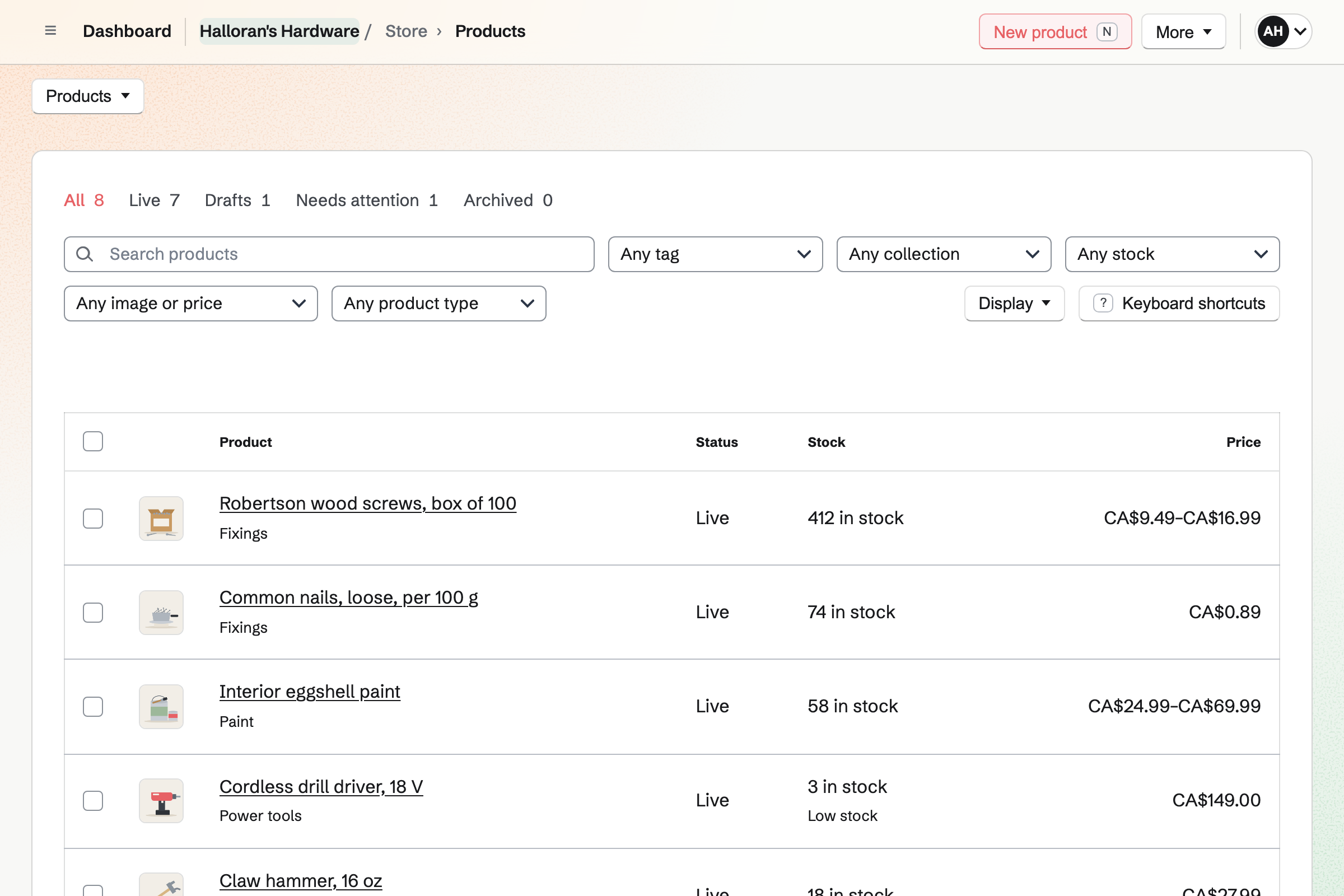
Task: Show the Needs attention tab
Action: pyautogui.click(x=367, y=200)
